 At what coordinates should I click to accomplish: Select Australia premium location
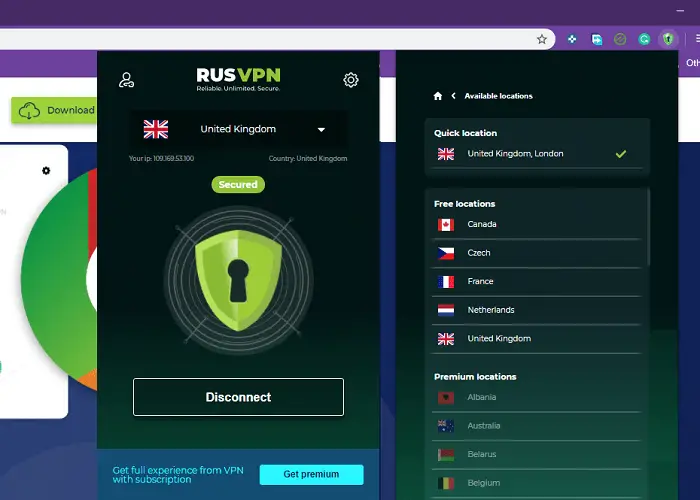click(x=537, y=426)
